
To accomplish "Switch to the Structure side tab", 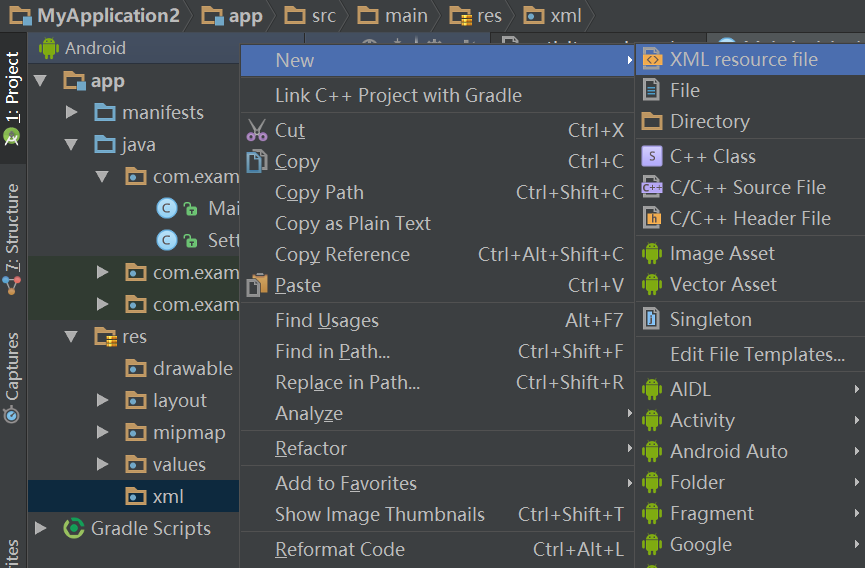I will tap(13, 230).
